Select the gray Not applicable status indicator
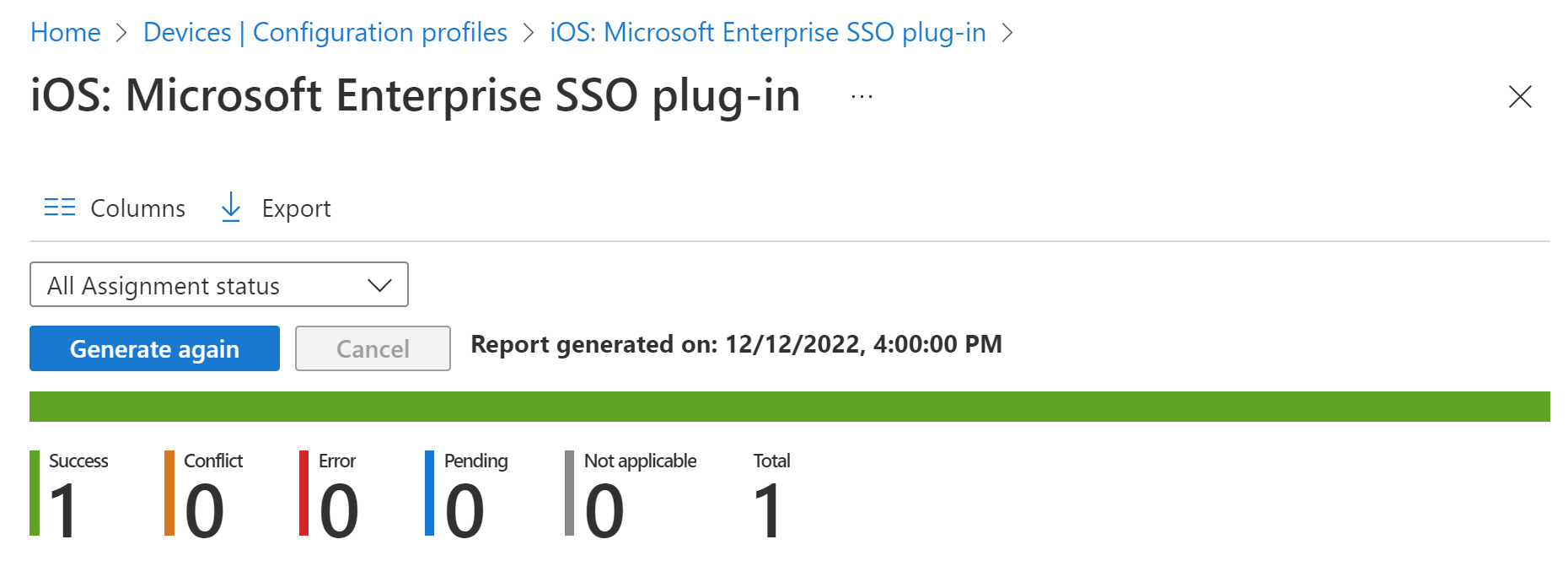 pos(570,493)
